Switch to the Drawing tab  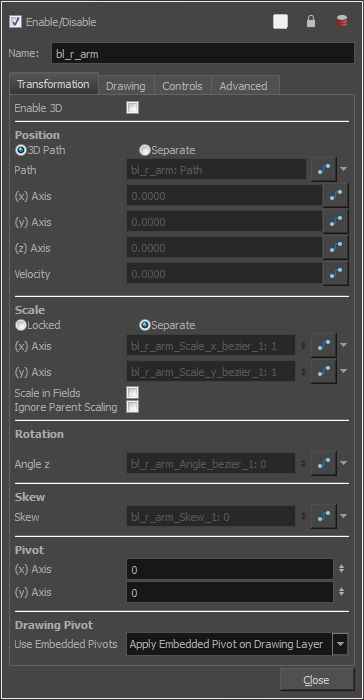tap(126, 86)
